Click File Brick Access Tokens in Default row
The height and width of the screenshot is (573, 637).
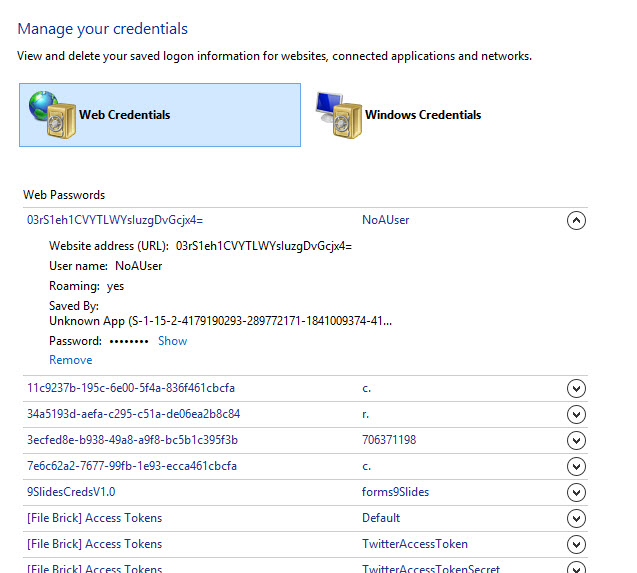94,518
